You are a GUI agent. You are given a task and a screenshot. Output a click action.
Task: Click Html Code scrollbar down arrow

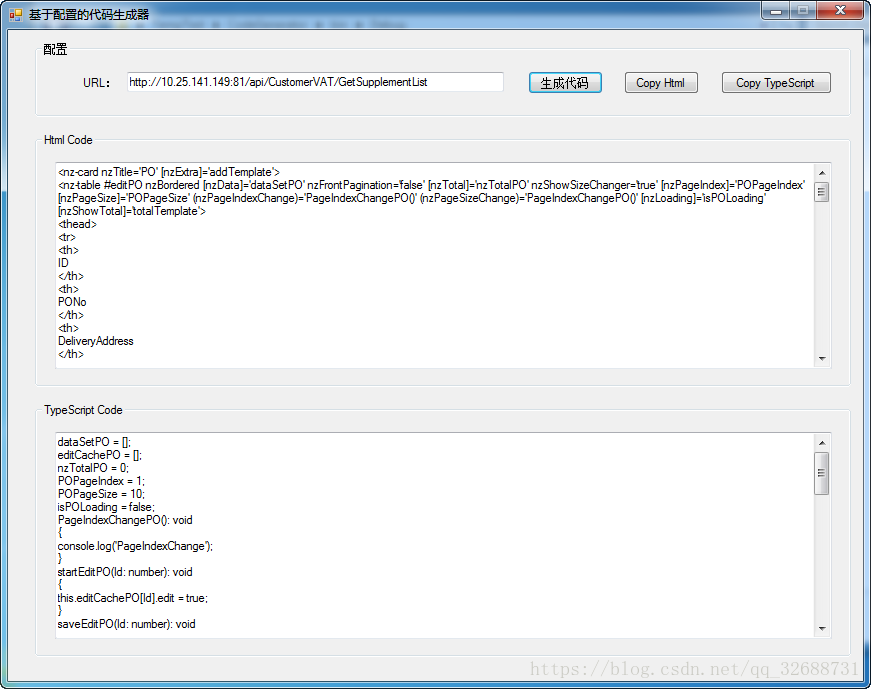[x=822, y=359]
